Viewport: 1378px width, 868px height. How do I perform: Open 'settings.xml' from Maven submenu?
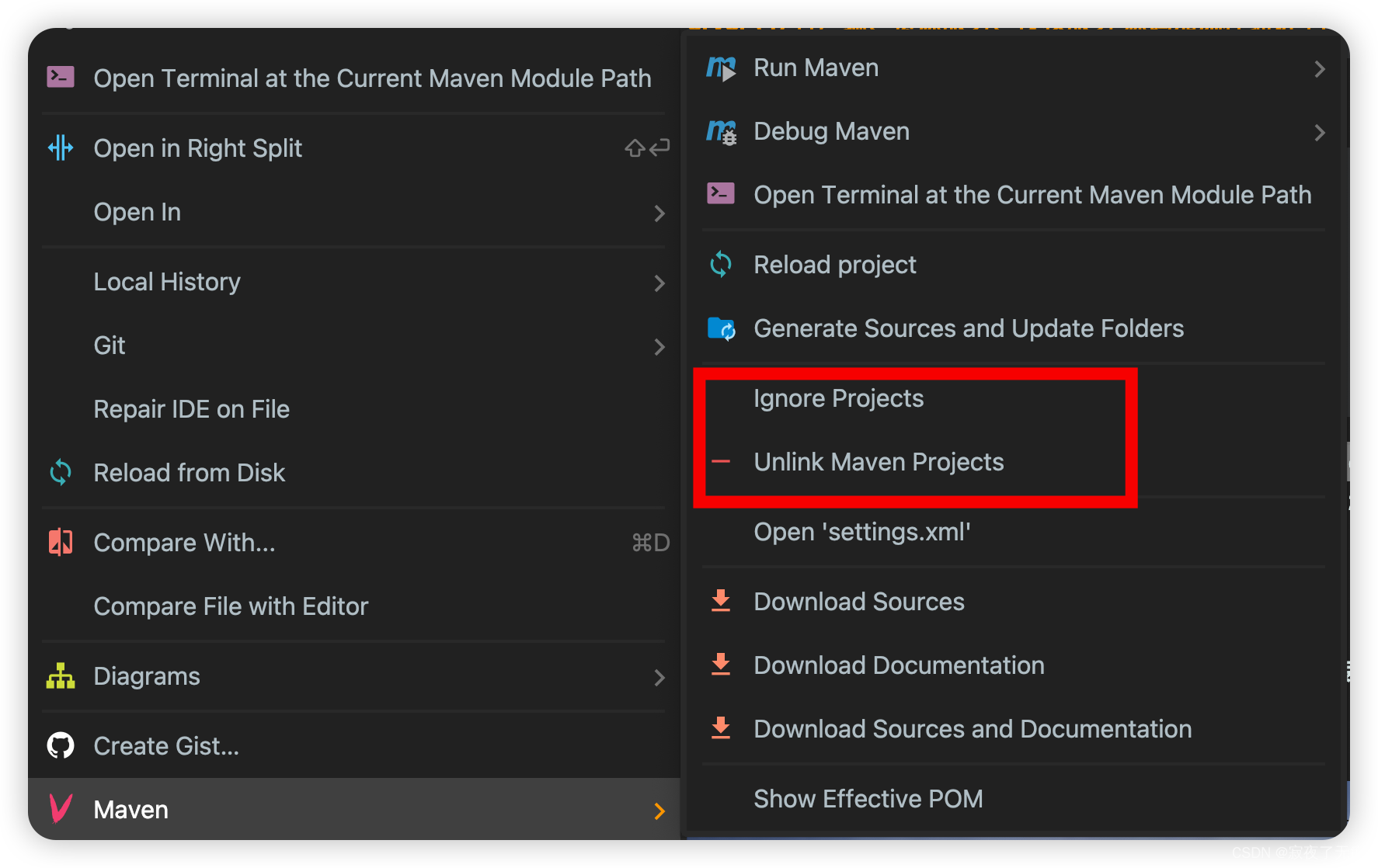[1014, 532]
